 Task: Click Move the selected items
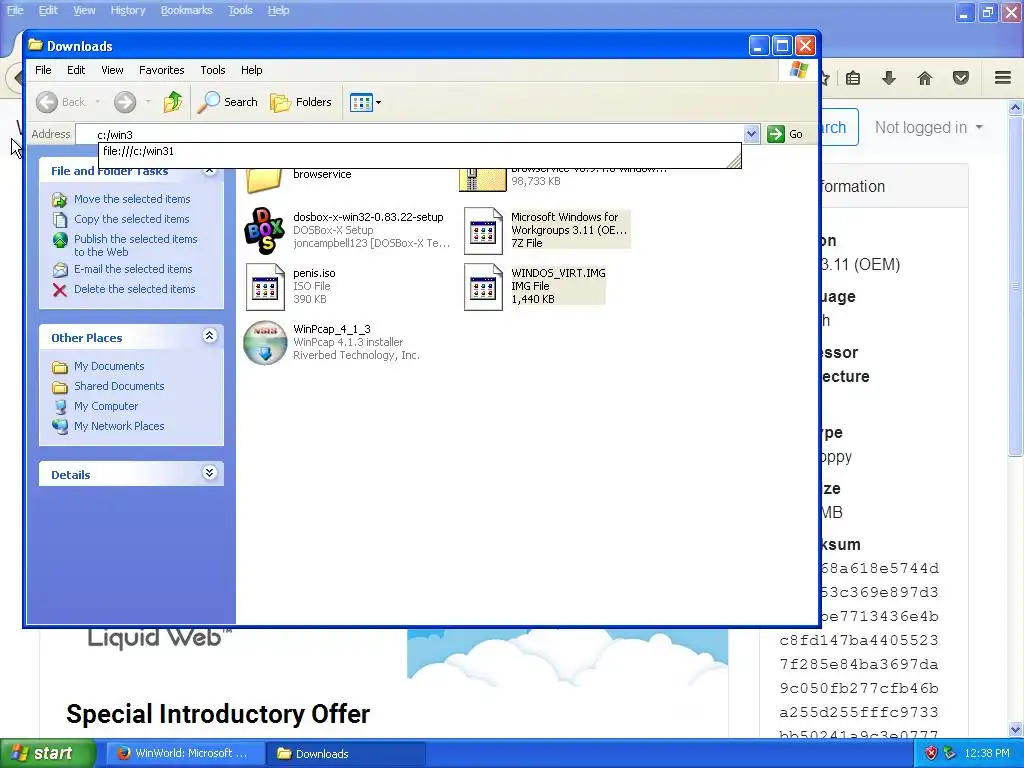[x=132, y=199]
